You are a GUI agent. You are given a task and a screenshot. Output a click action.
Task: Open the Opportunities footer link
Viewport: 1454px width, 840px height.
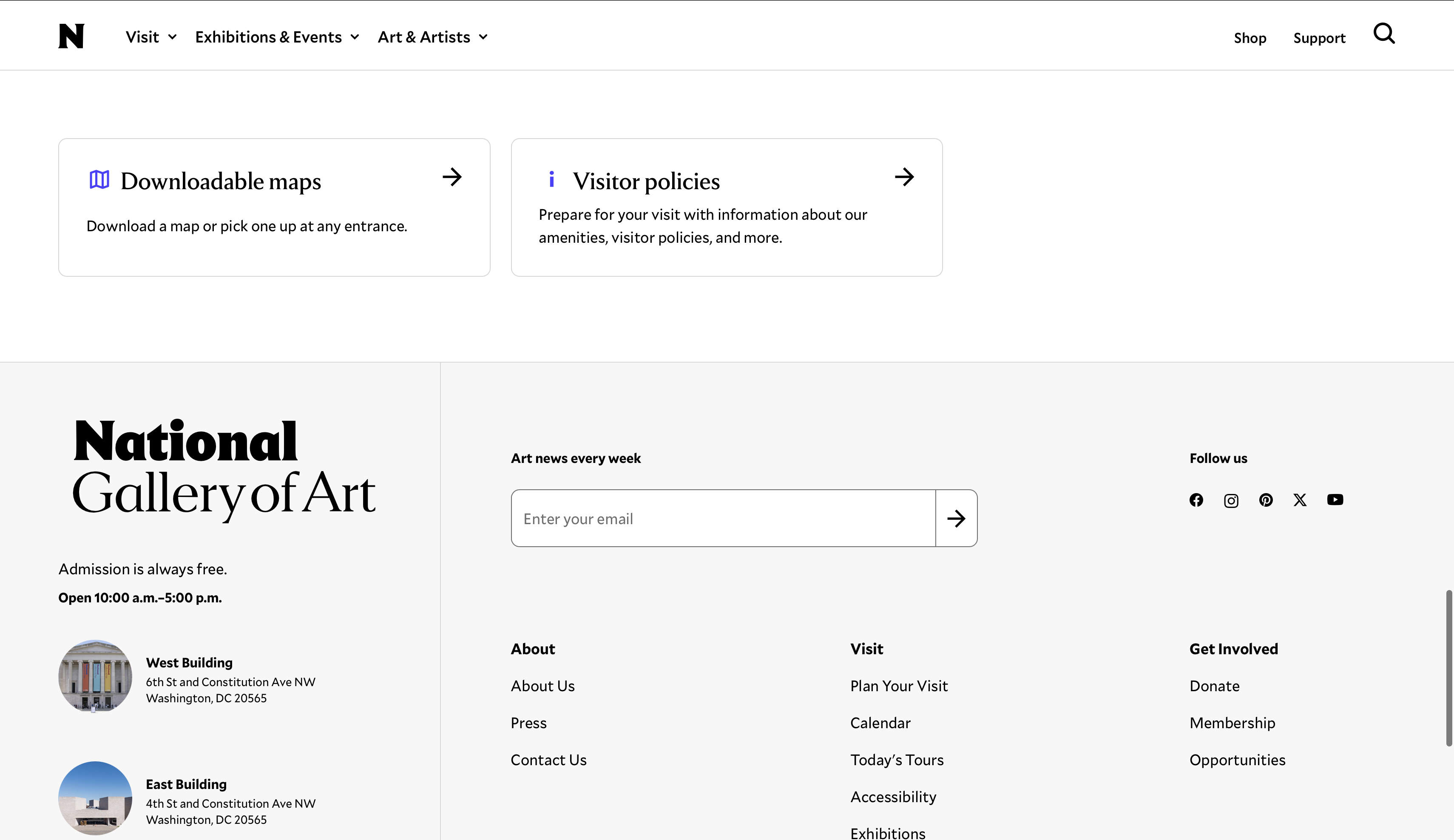1238,760
